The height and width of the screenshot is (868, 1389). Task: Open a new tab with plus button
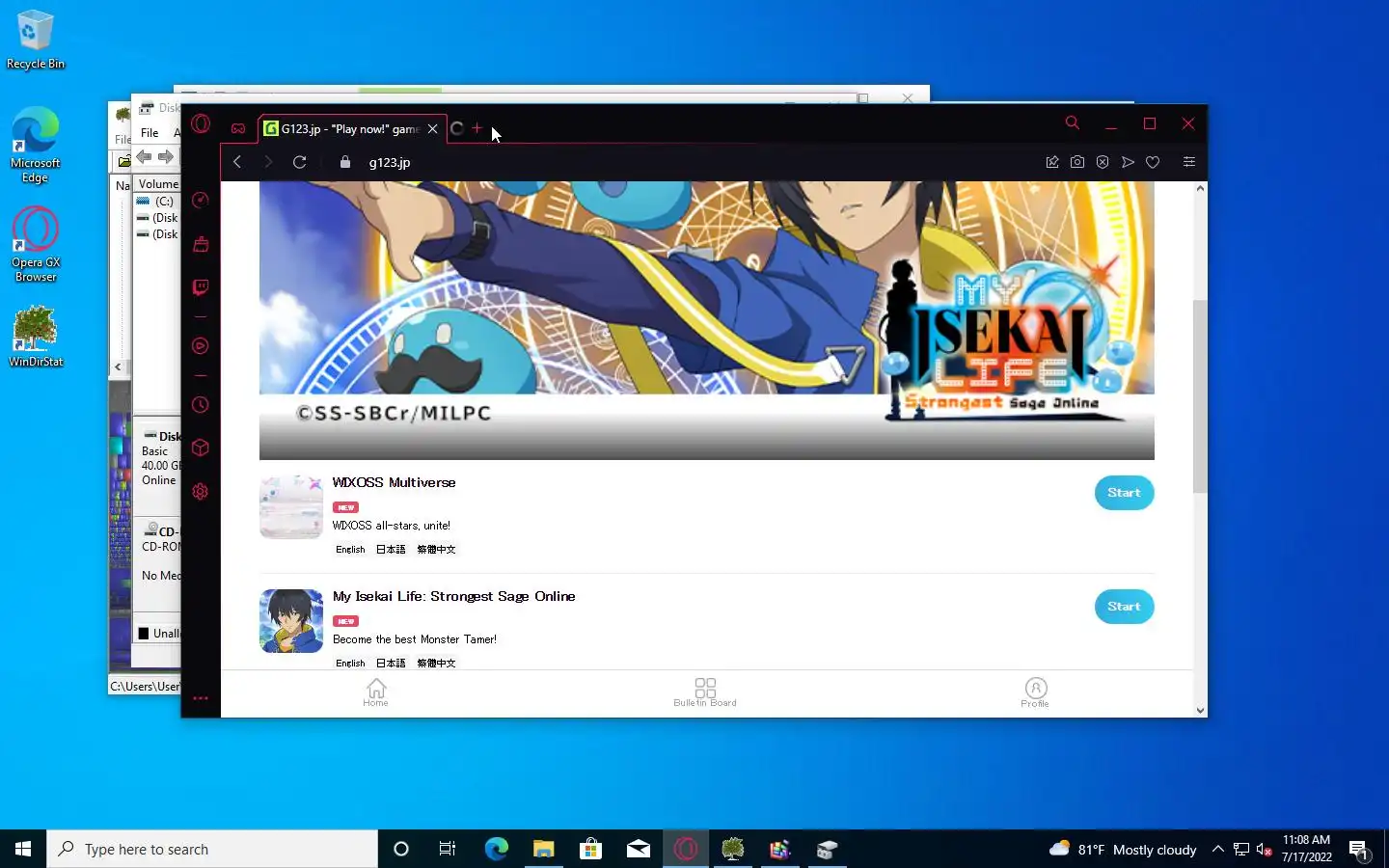point(477,128)
